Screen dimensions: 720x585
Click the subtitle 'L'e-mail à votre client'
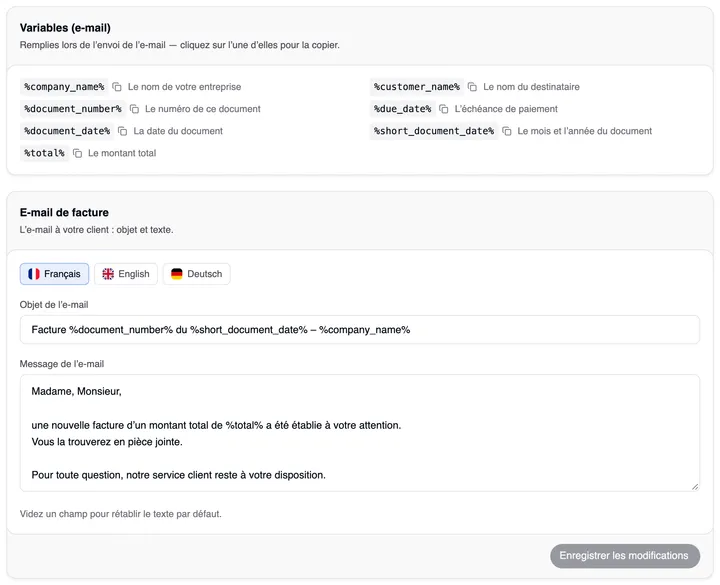96,230
